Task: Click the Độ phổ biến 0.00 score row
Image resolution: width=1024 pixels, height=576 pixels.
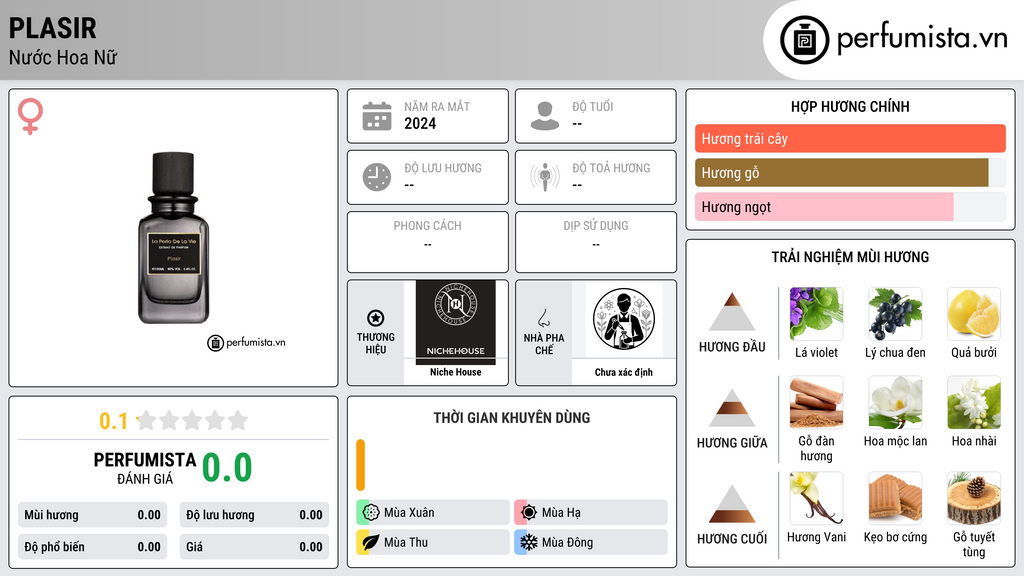Action: coord(92,547)
